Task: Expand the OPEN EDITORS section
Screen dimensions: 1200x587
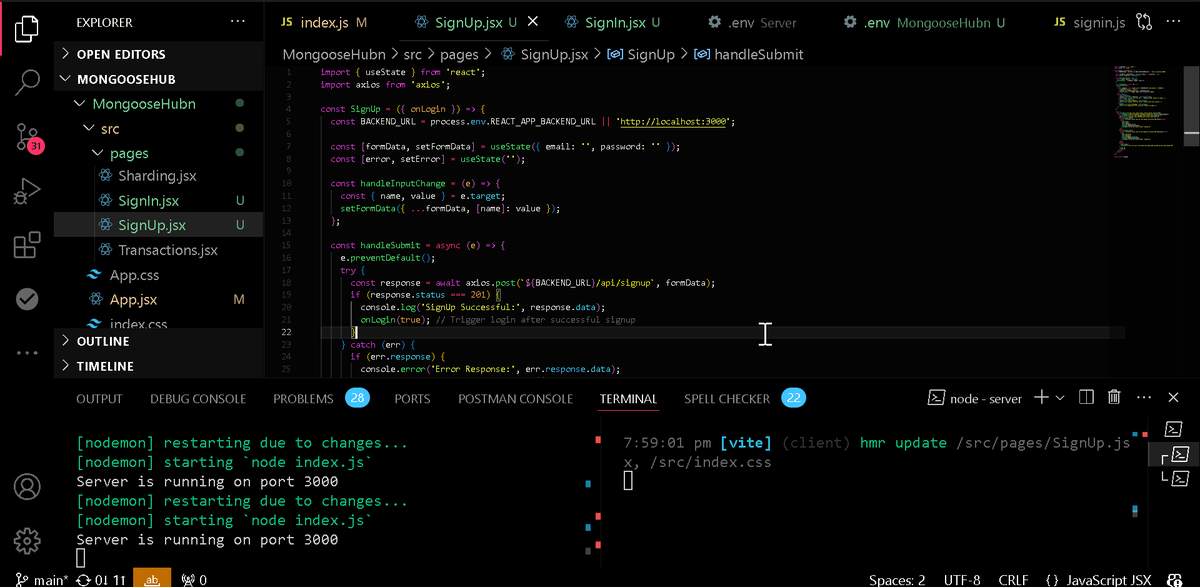Action: coord(158,54)
